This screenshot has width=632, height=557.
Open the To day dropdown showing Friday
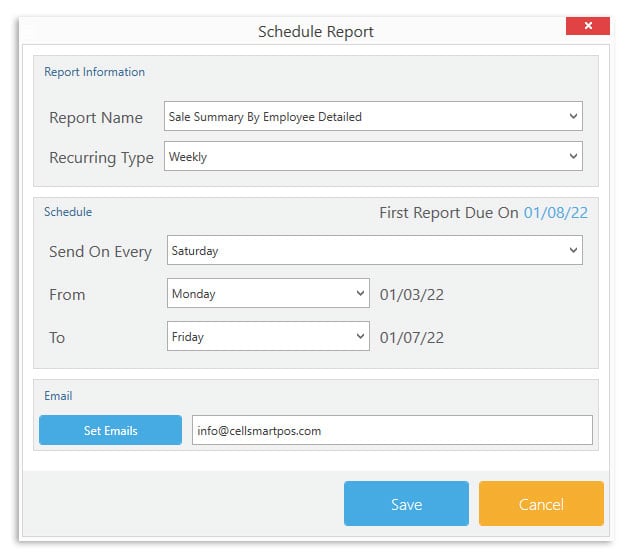coord(268,337)
